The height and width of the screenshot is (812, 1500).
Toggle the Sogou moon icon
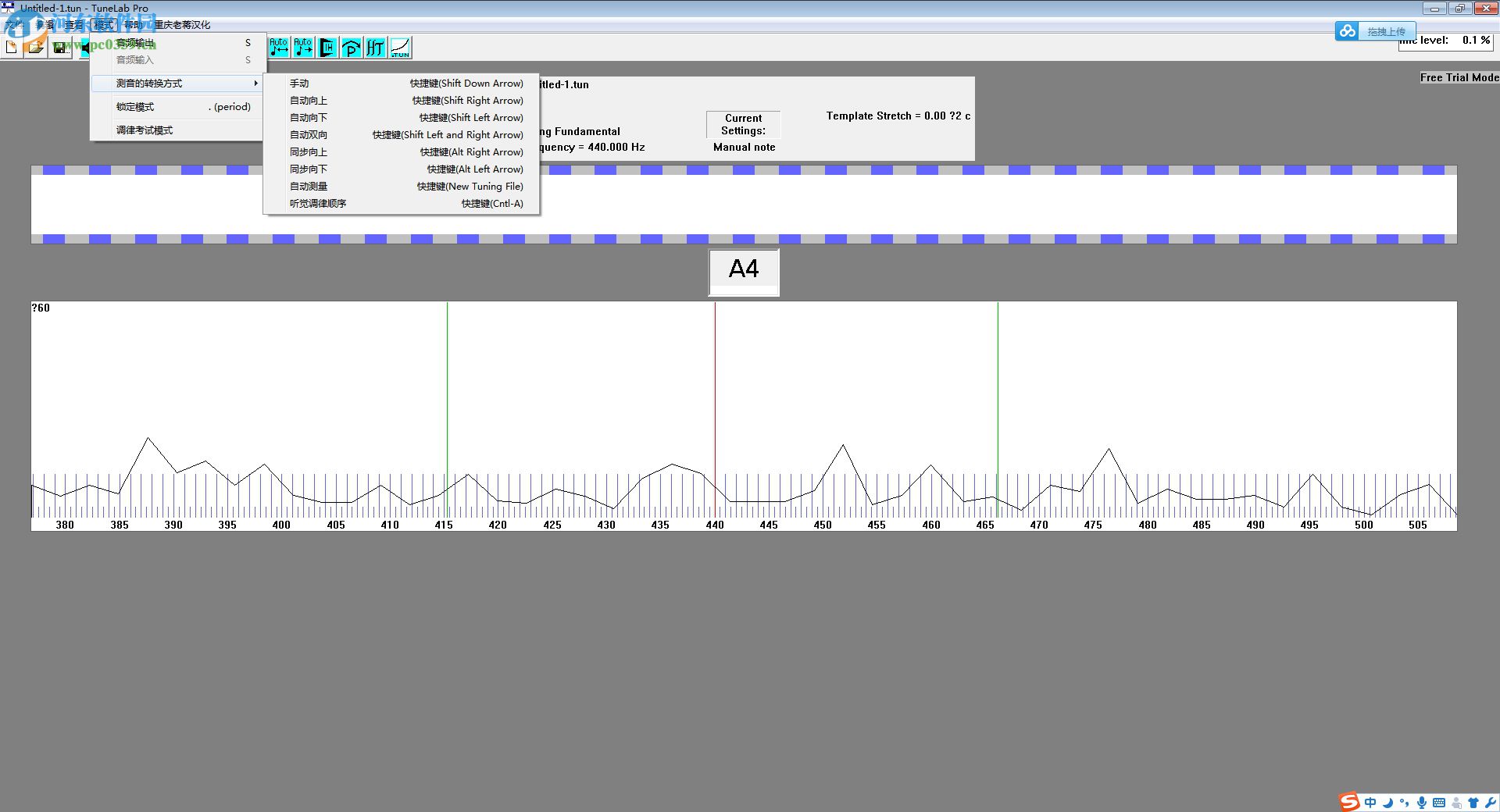point(1387,803)
